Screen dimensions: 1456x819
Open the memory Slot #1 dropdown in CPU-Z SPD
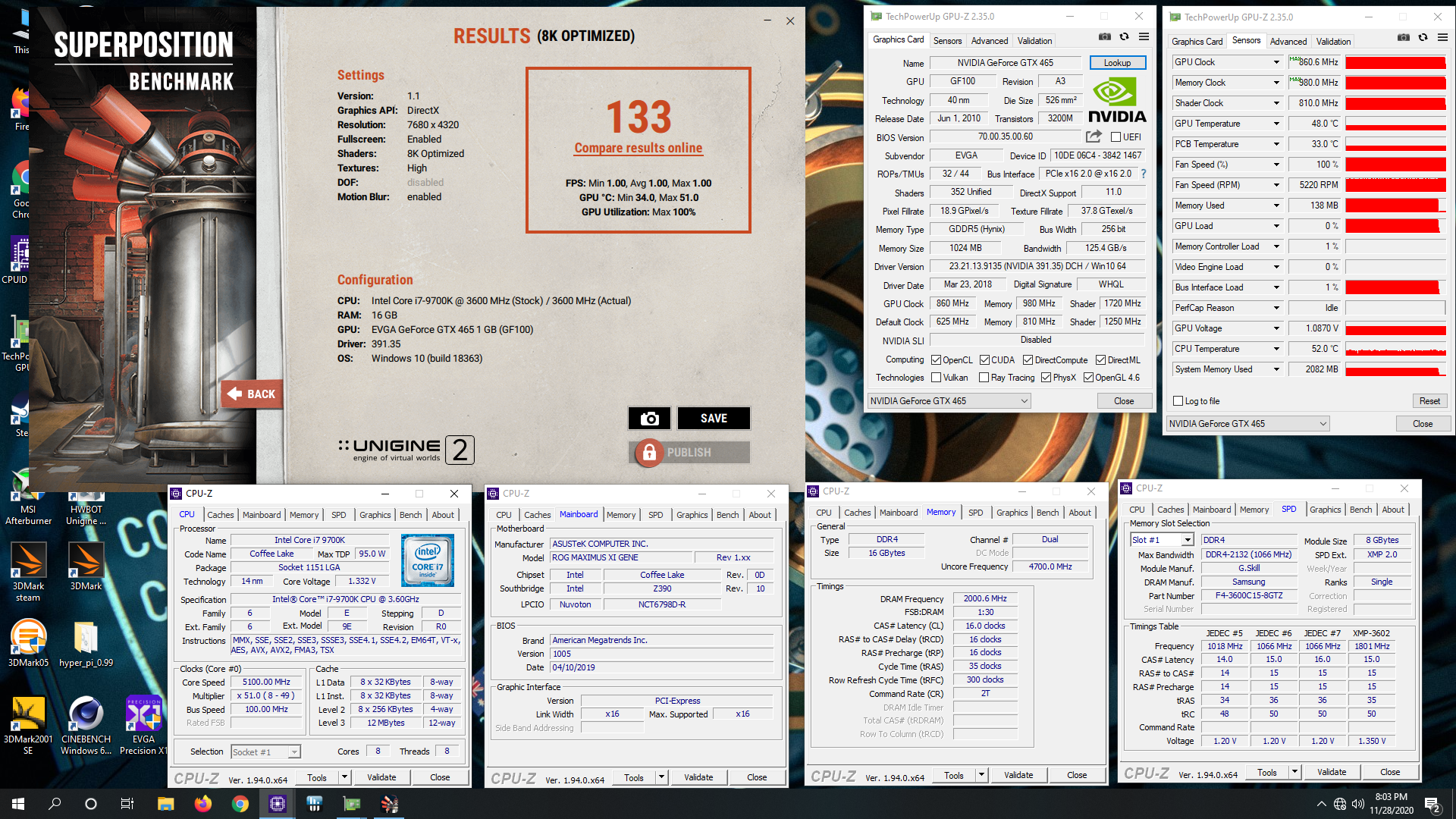tap(1162, 540)
